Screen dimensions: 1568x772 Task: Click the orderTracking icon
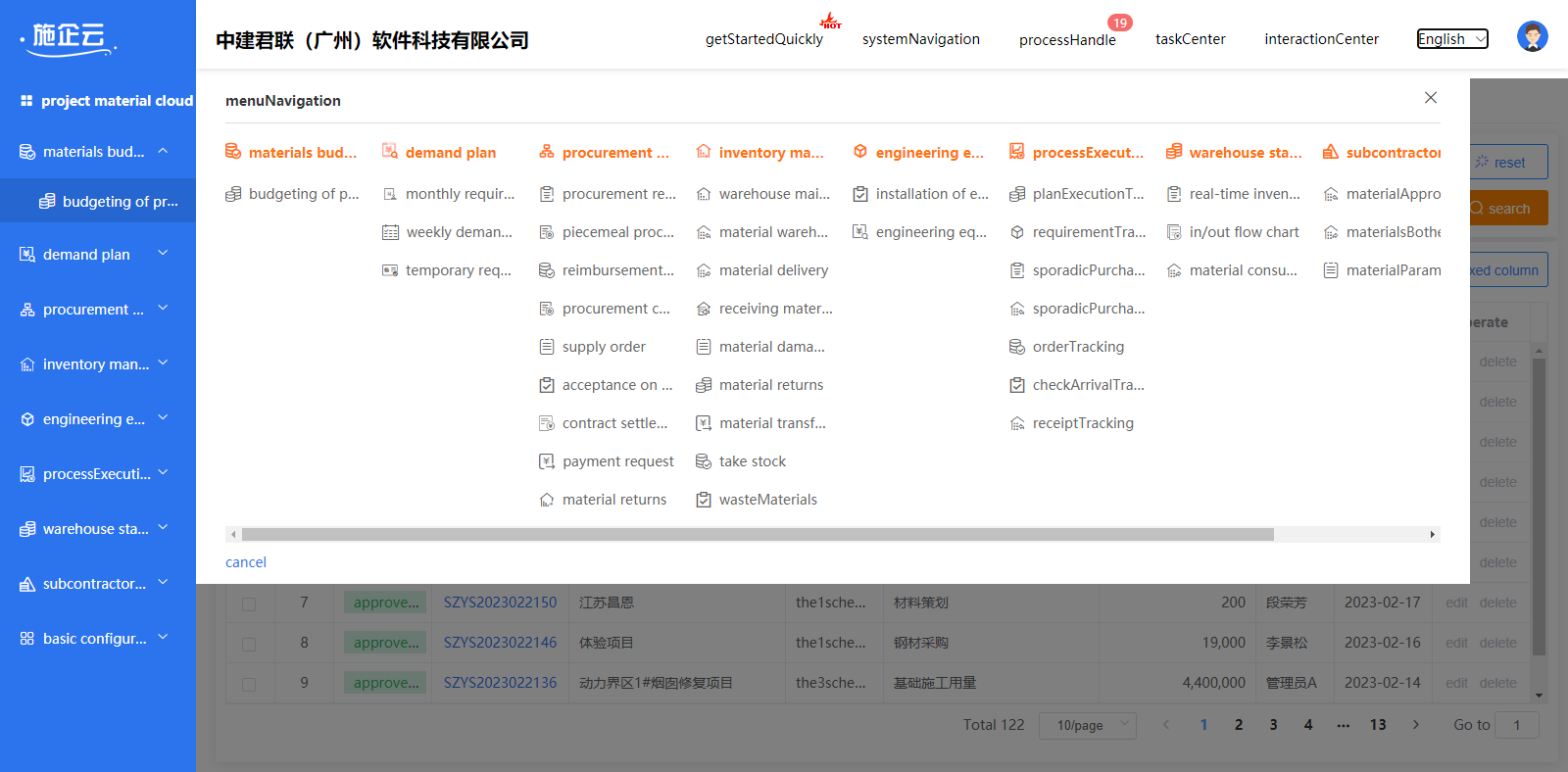1017,347
